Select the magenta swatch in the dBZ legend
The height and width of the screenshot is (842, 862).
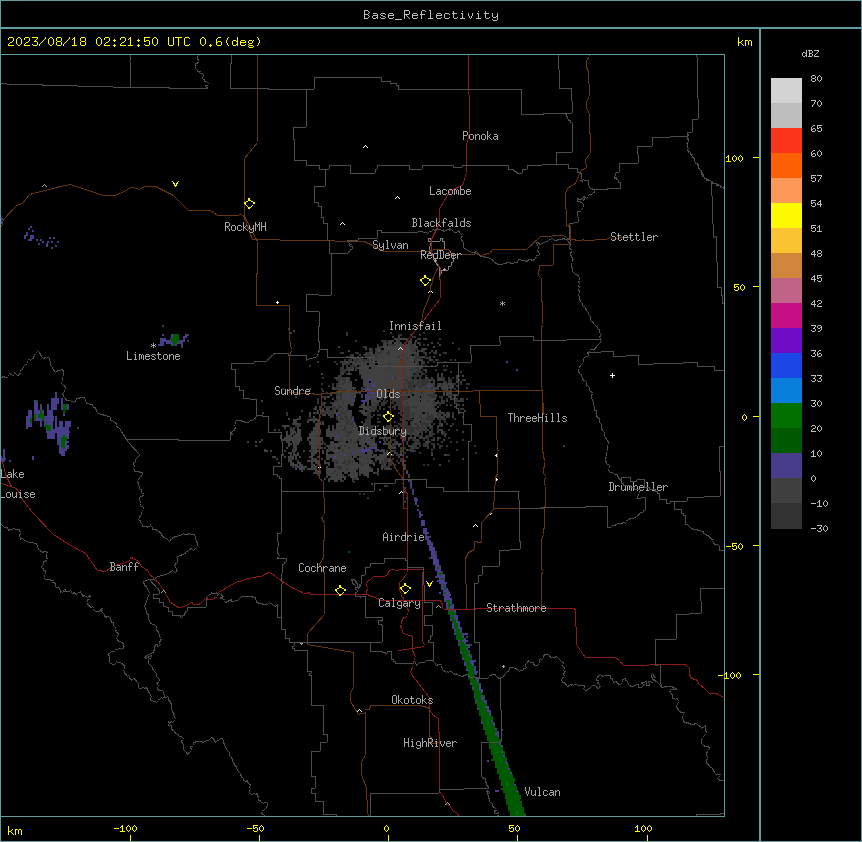point(786,315)
